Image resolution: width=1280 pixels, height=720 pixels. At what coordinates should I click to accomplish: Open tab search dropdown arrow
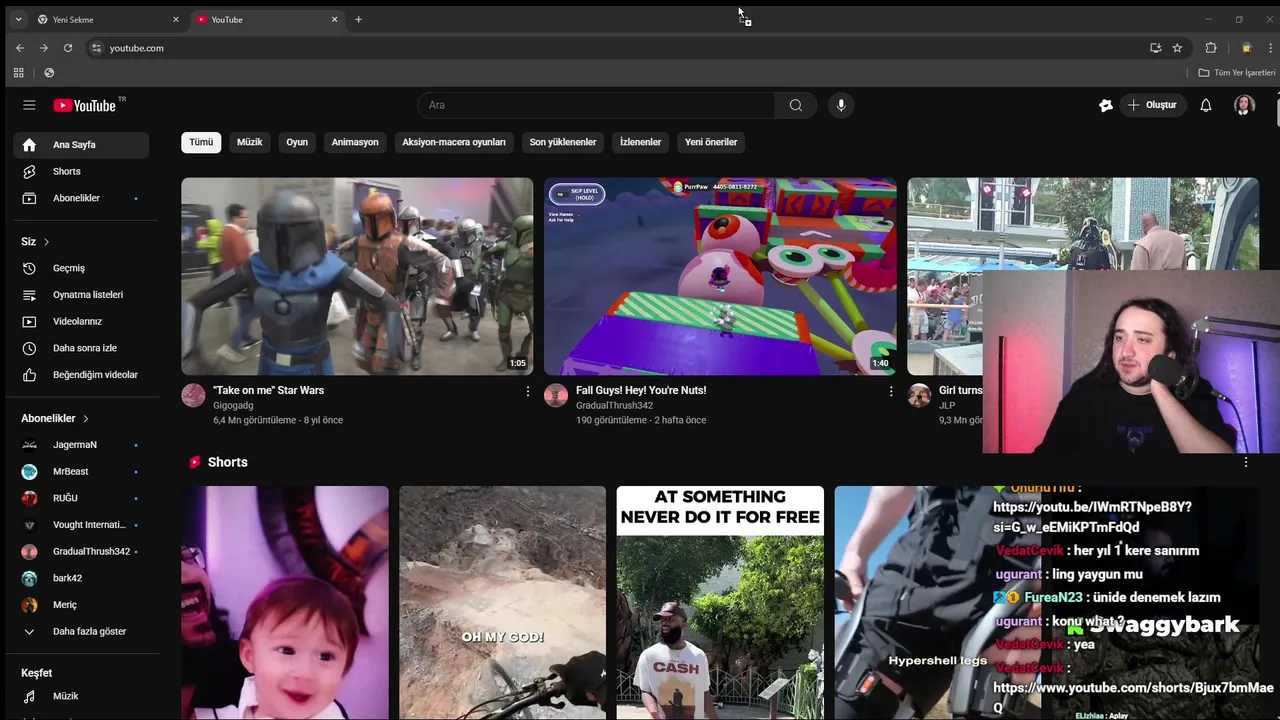[x=18, y=19]
